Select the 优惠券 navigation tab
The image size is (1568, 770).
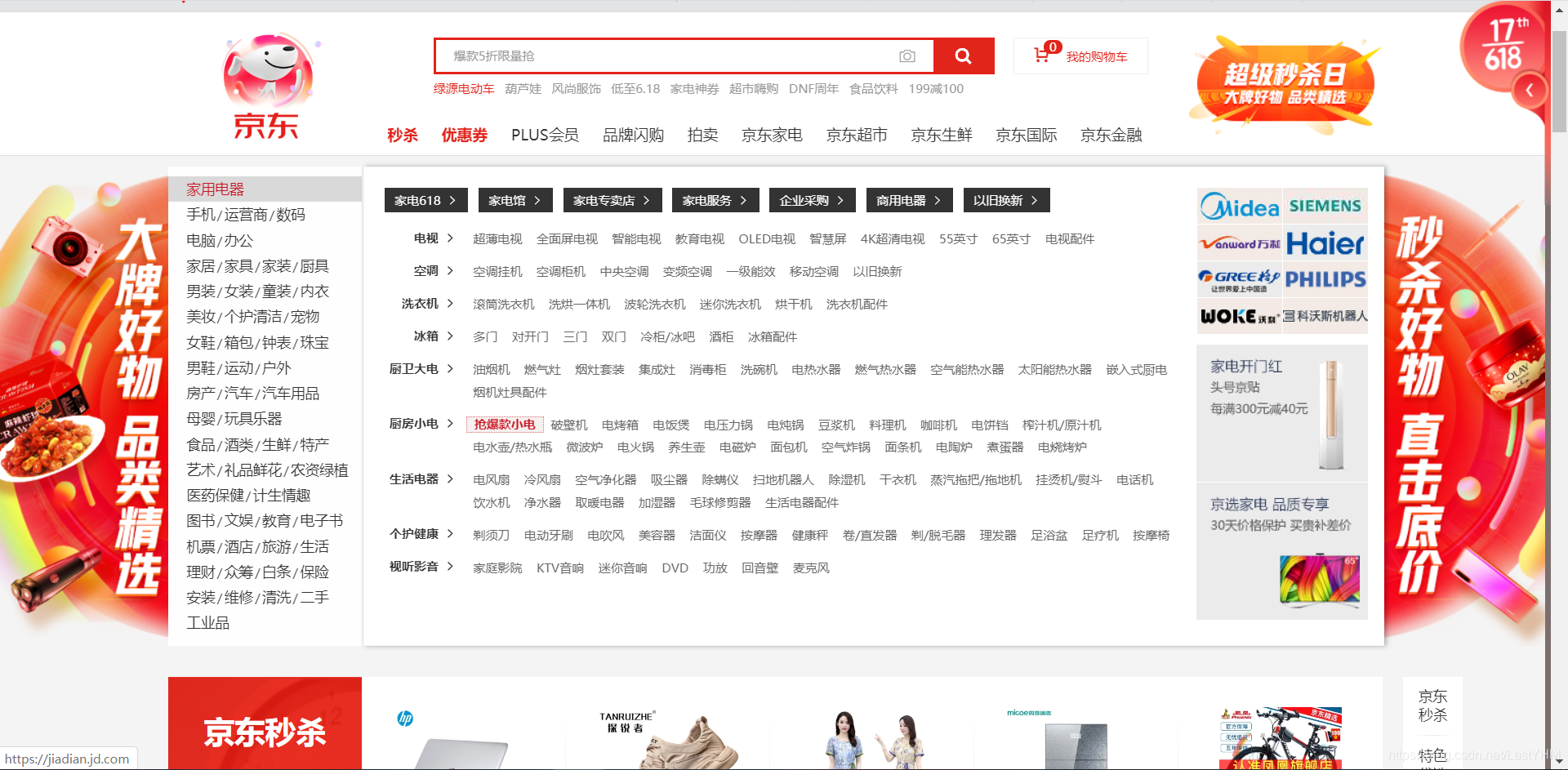click(x=465, y=135)
